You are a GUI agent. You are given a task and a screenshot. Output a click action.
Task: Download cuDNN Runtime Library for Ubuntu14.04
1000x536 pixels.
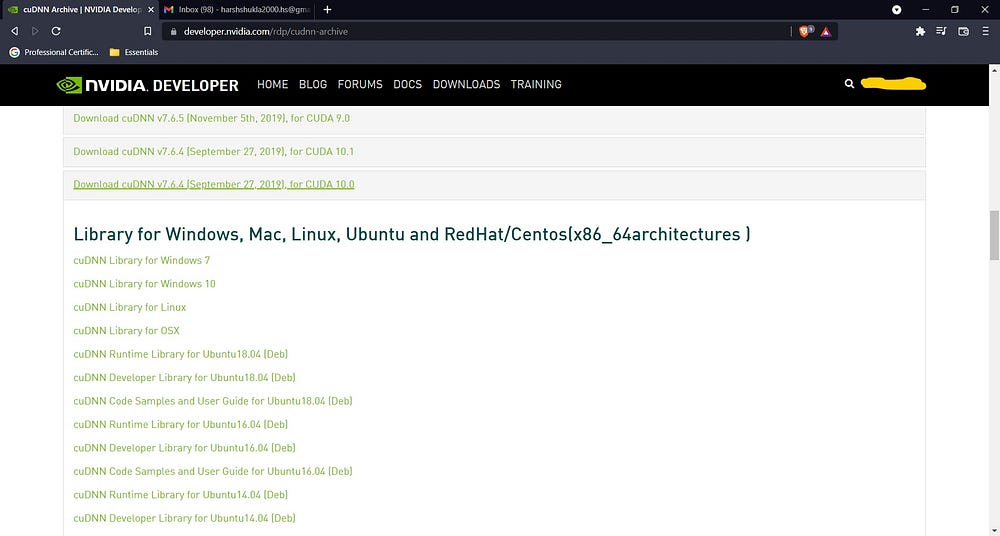[180, 495]
